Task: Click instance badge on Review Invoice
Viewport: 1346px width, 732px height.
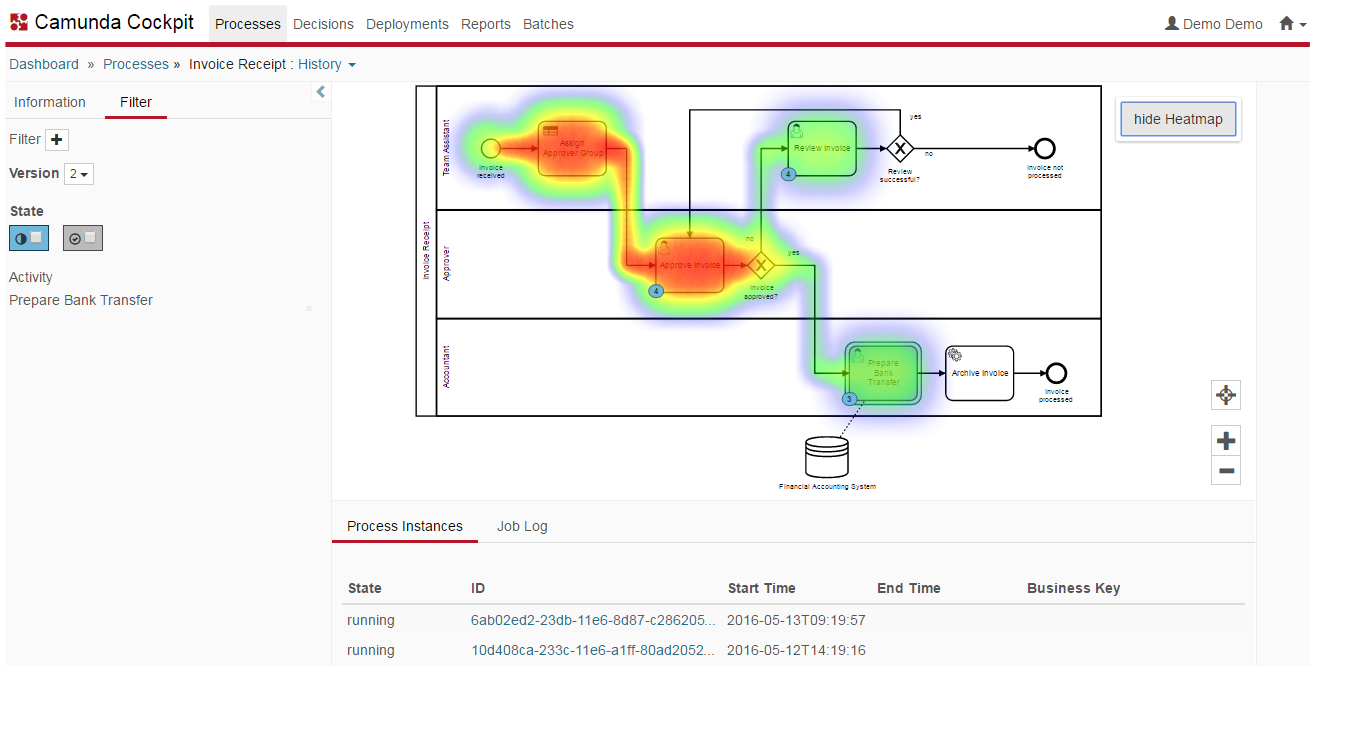Action: tap(788, 174)
